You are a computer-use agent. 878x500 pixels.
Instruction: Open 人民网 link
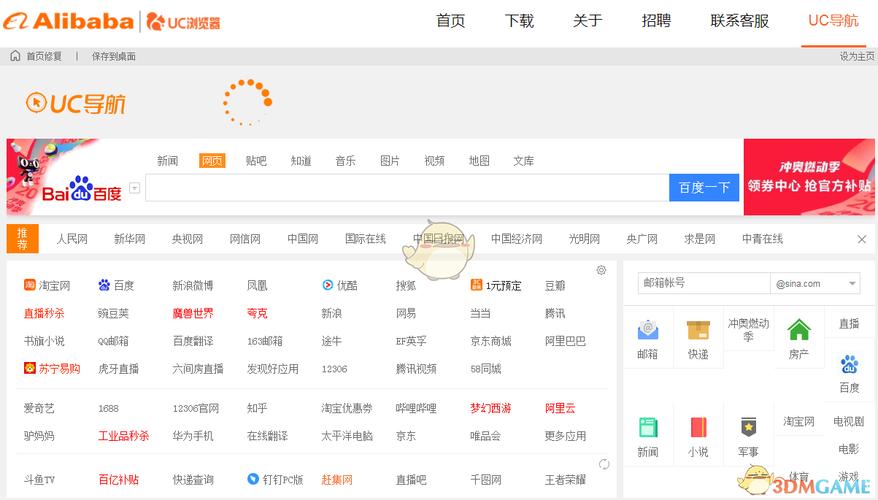72,239
